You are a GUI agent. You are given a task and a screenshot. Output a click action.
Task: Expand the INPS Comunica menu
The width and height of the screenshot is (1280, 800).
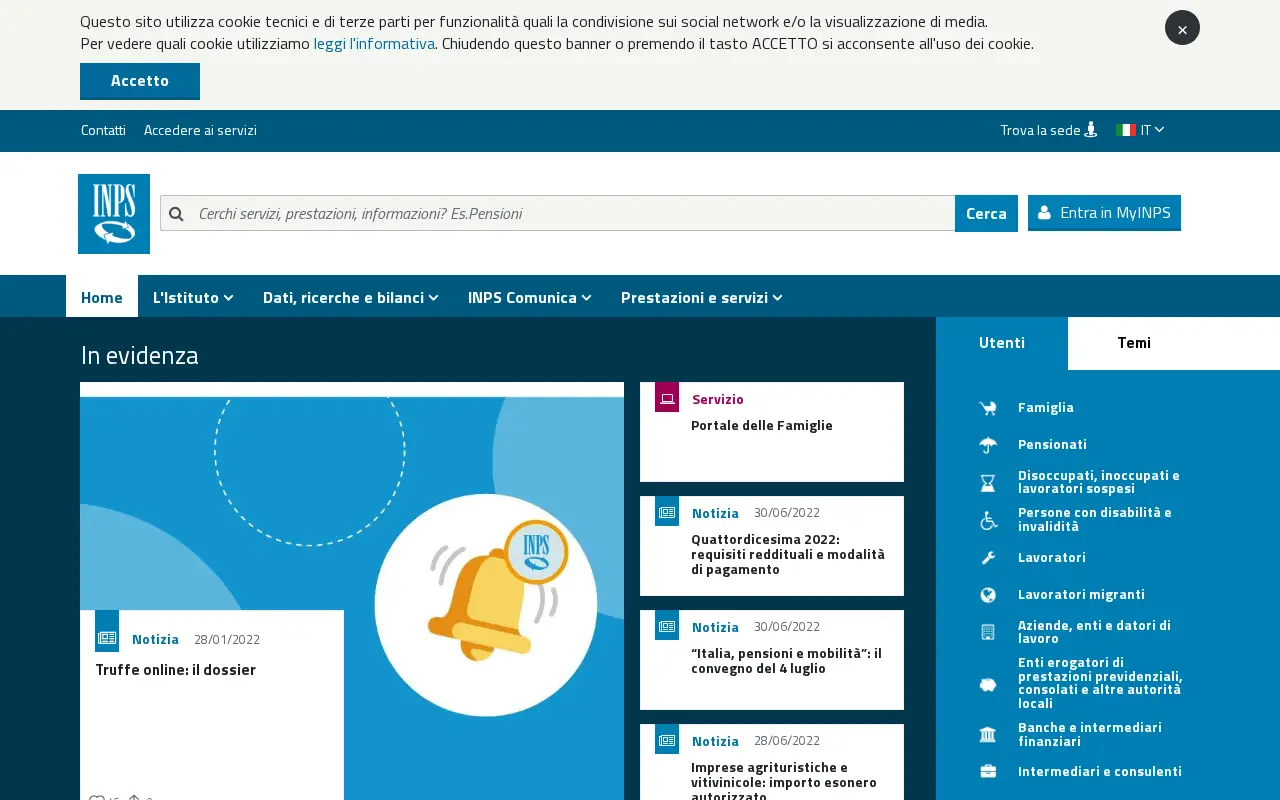point(530,297)
